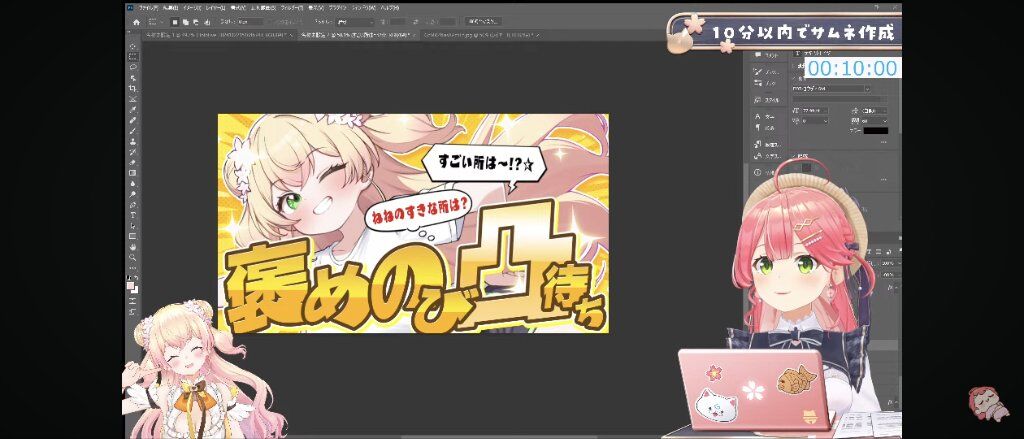Select the Rectangle shape tool
This screenshot has height=439, width=1024.
point(133,236)
